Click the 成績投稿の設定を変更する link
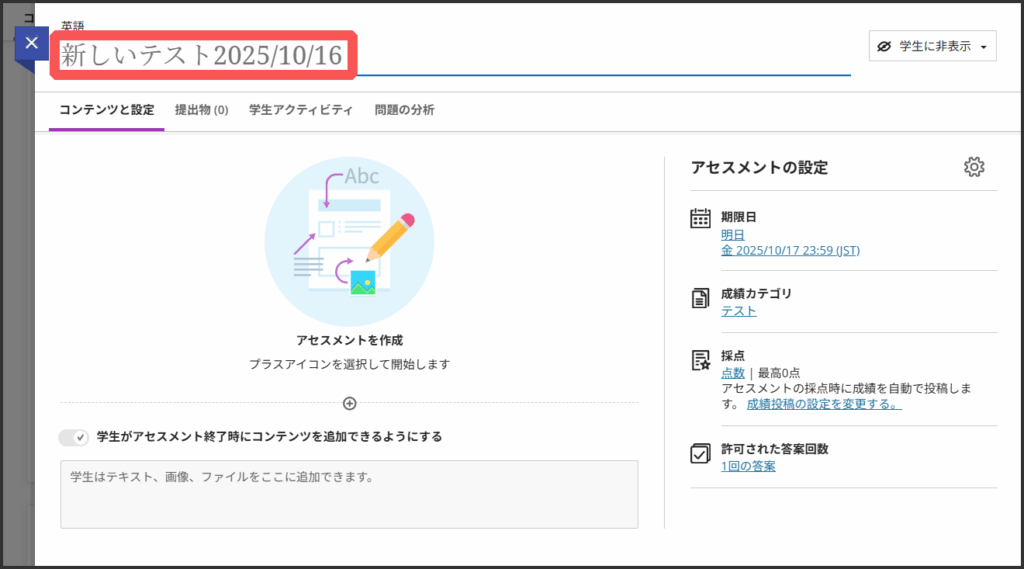Viewport: 1024px width, 569px height. [824, 405]
